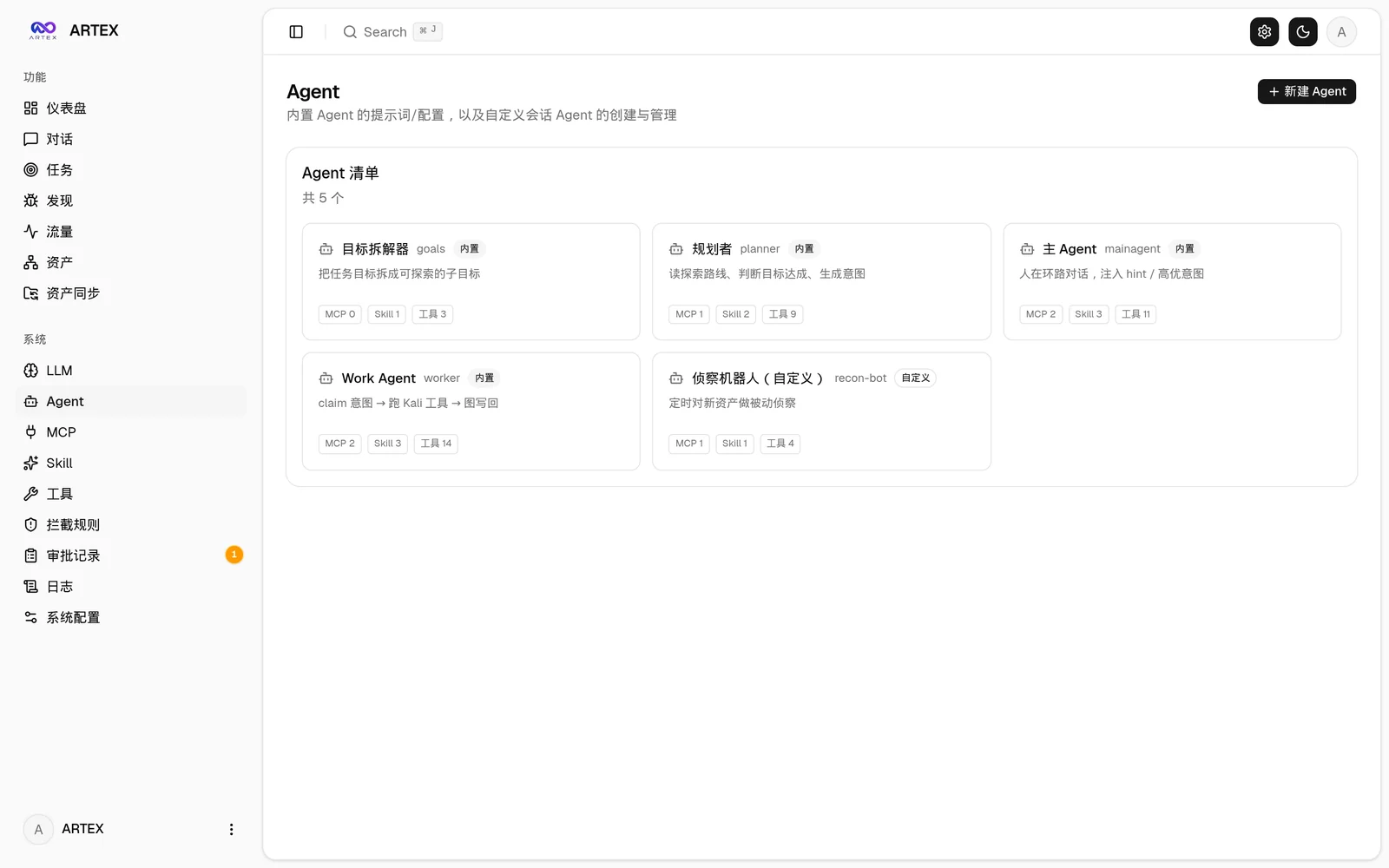Viewport: 1389px width, 868px height.
Task: Open Skill sparkle icon in sidebar
Action: (x=31, y=464)
